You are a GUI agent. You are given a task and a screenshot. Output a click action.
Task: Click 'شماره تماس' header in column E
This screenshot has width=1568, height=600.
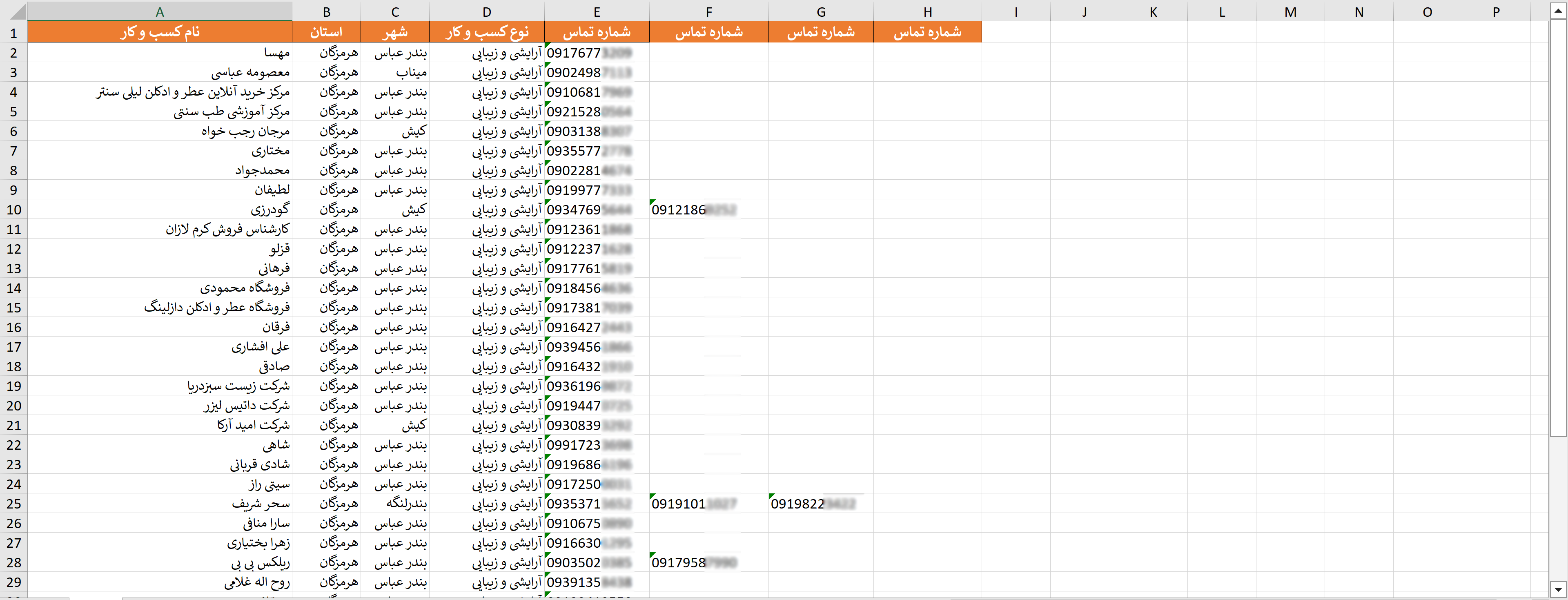597,32
